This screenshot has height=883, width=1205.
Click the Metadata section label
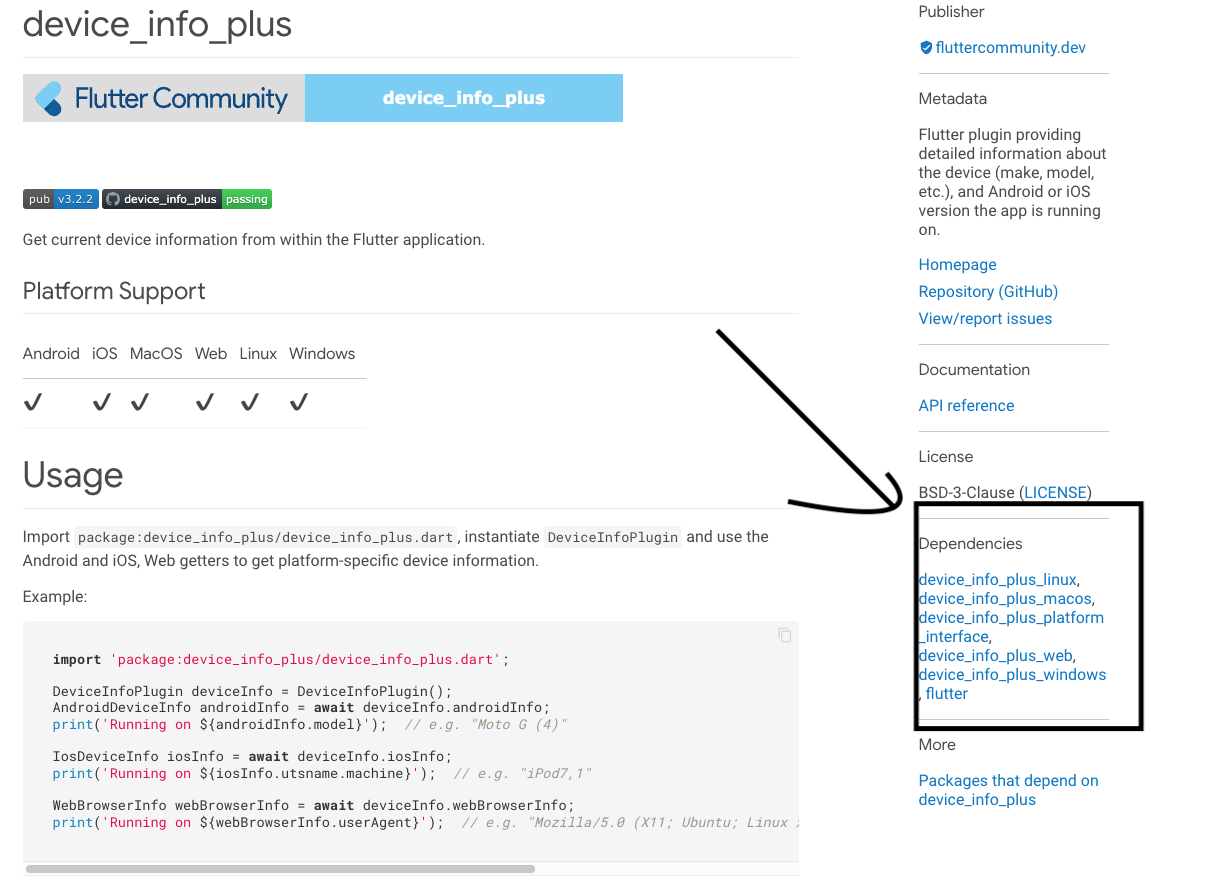952,98
